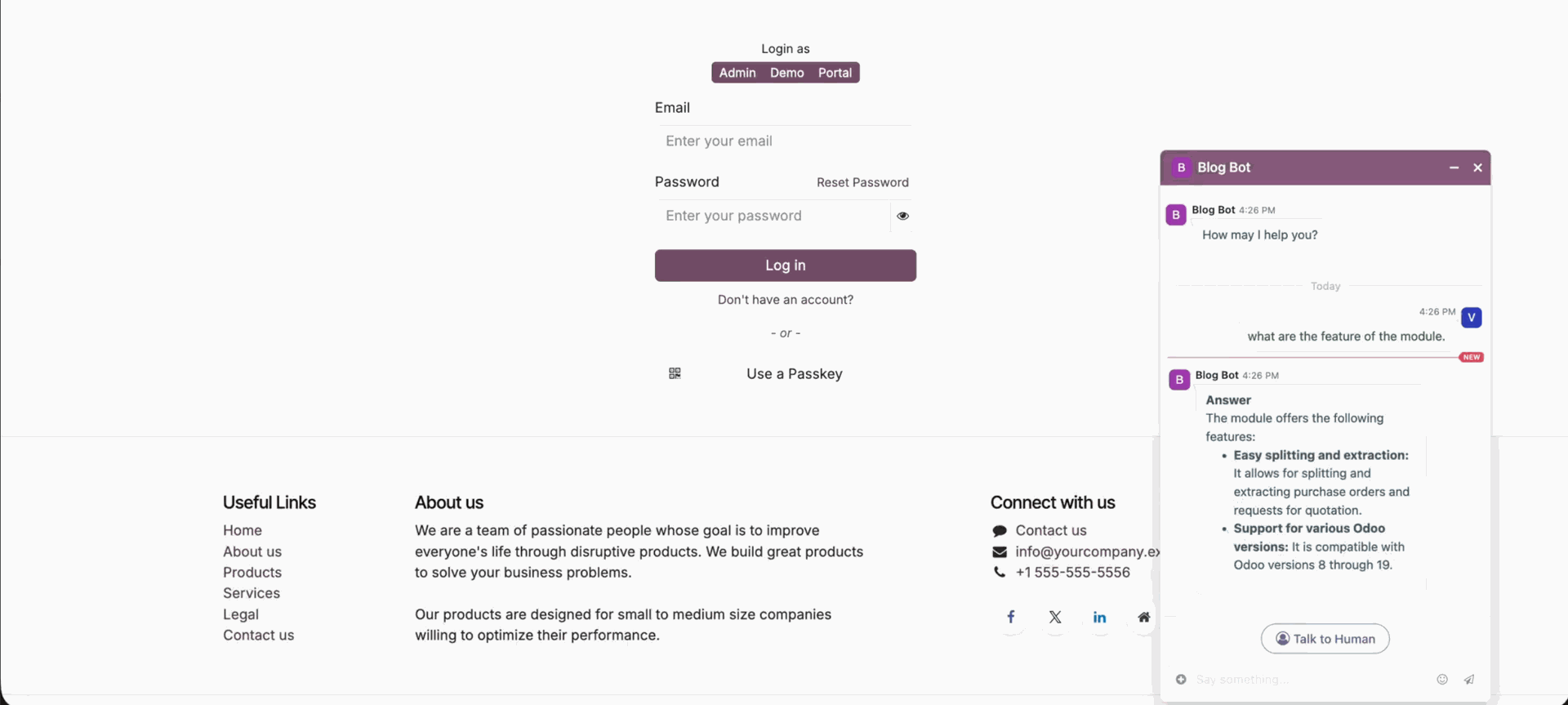The width and height of the screenshot is (1568, 705).
Task: Select Admin in Login as options
Action: (737, 73)
